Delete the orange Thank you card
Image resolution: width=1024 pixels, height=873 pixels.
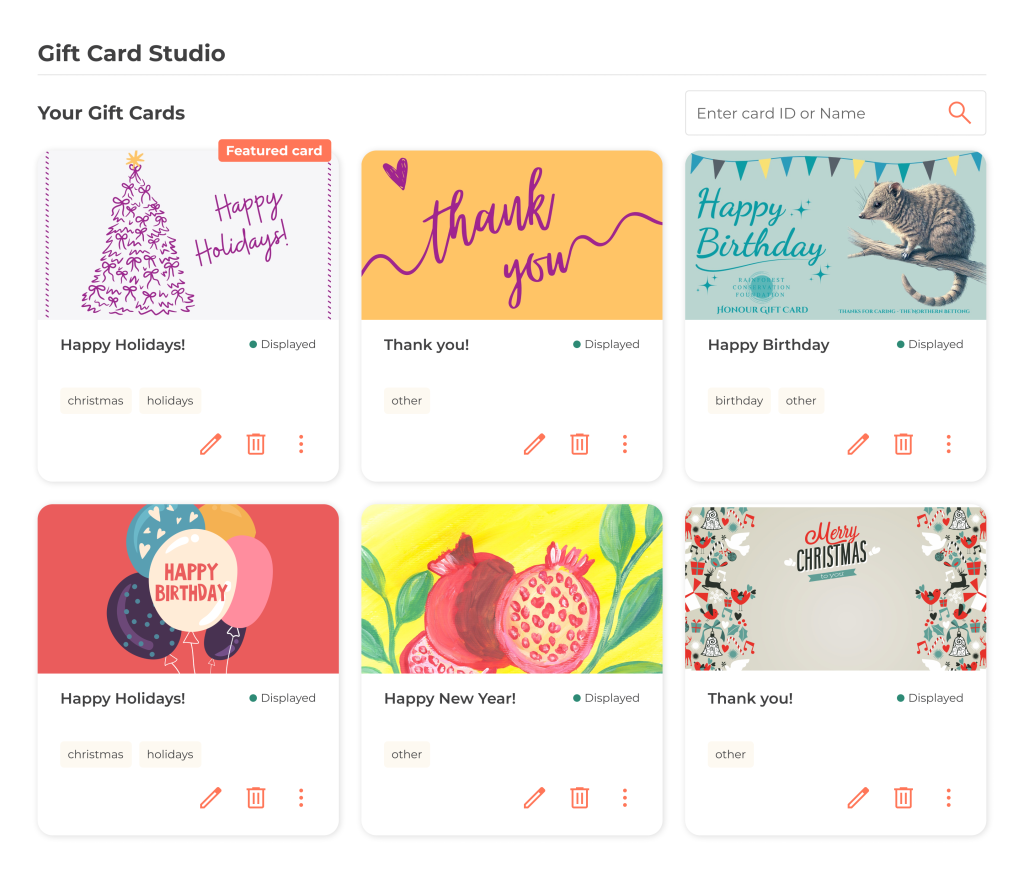coord(579,444)
